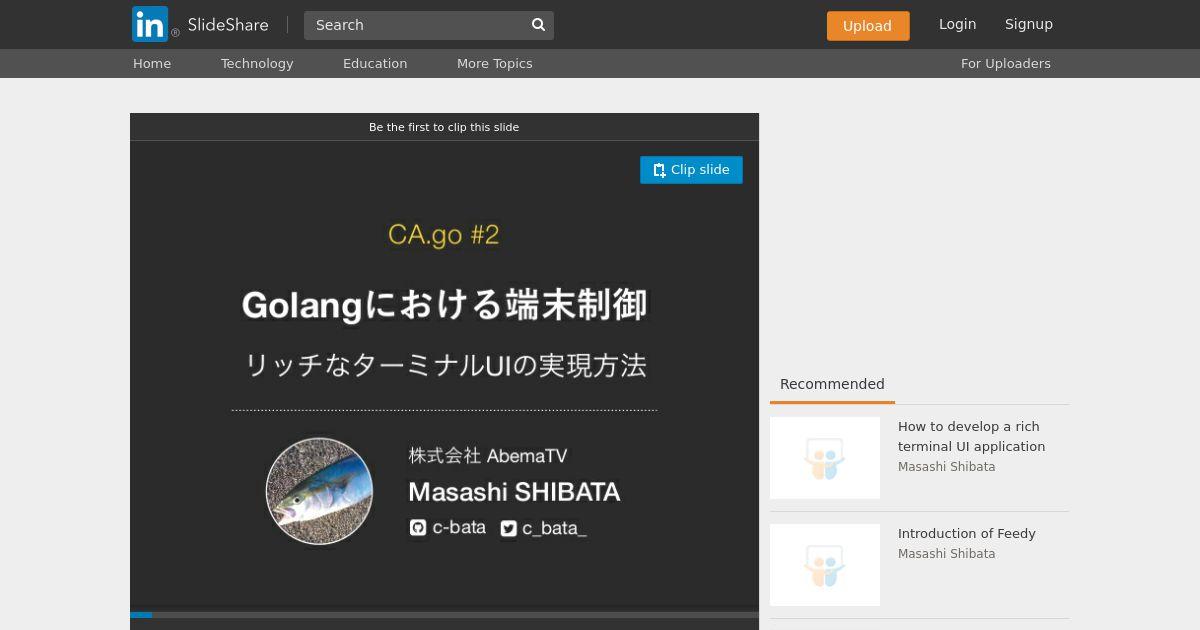The image size is (1200, 630).
Task: Open the Technology menu item
Action: pos(257,63)
